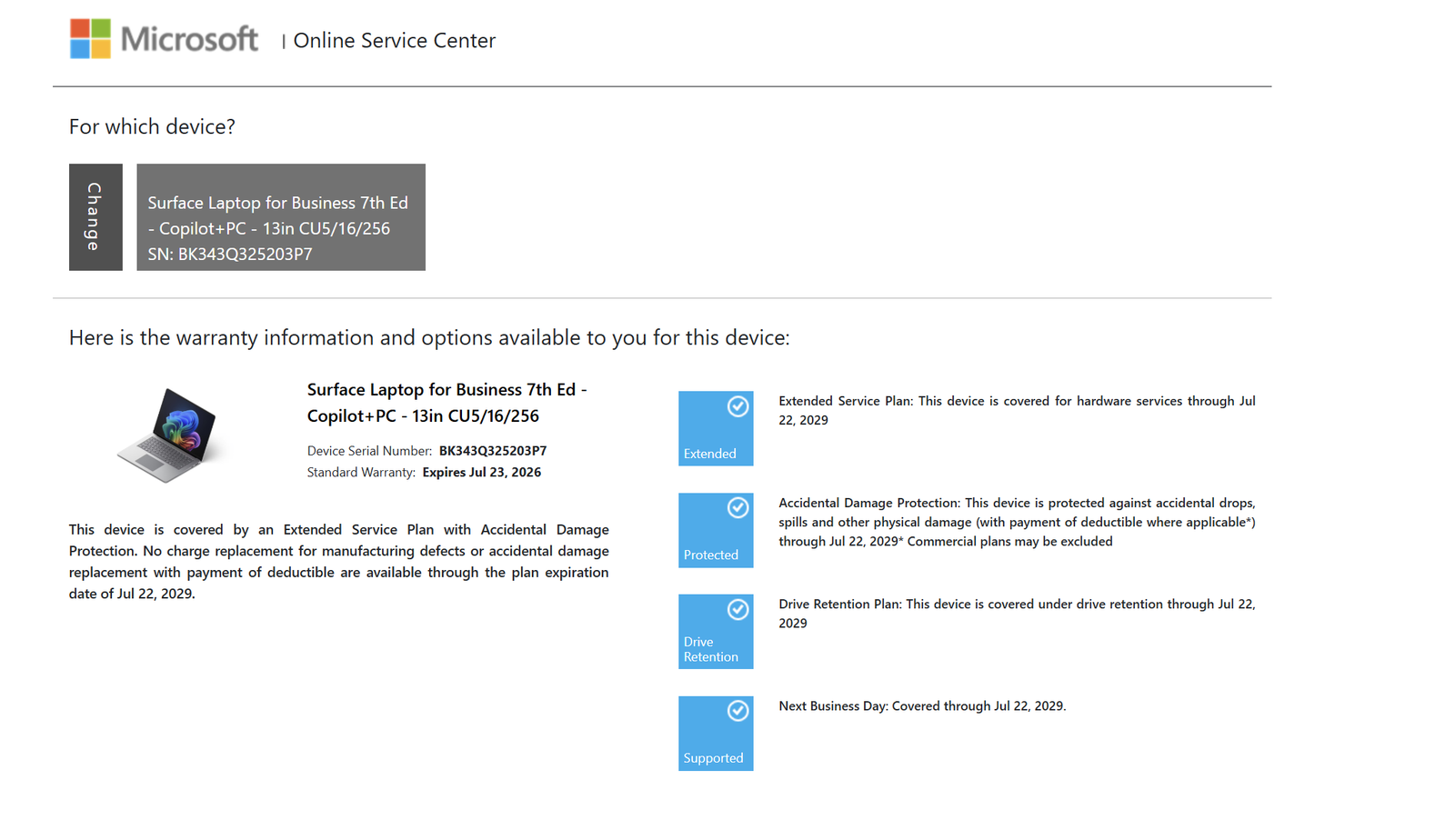
Task: Select the gray Surface Laptop device tile
Action: [280, 217]
